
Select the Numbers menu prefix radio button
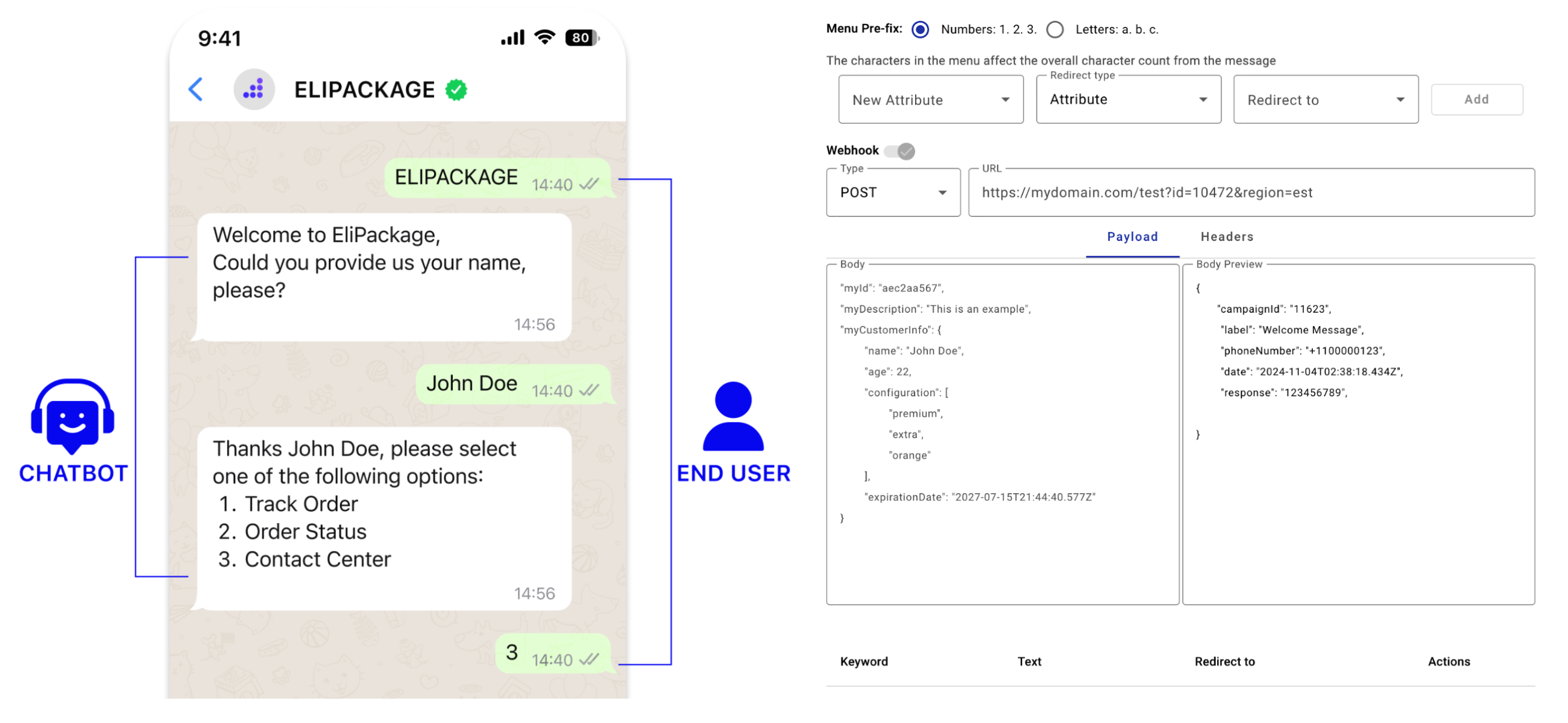920,29
